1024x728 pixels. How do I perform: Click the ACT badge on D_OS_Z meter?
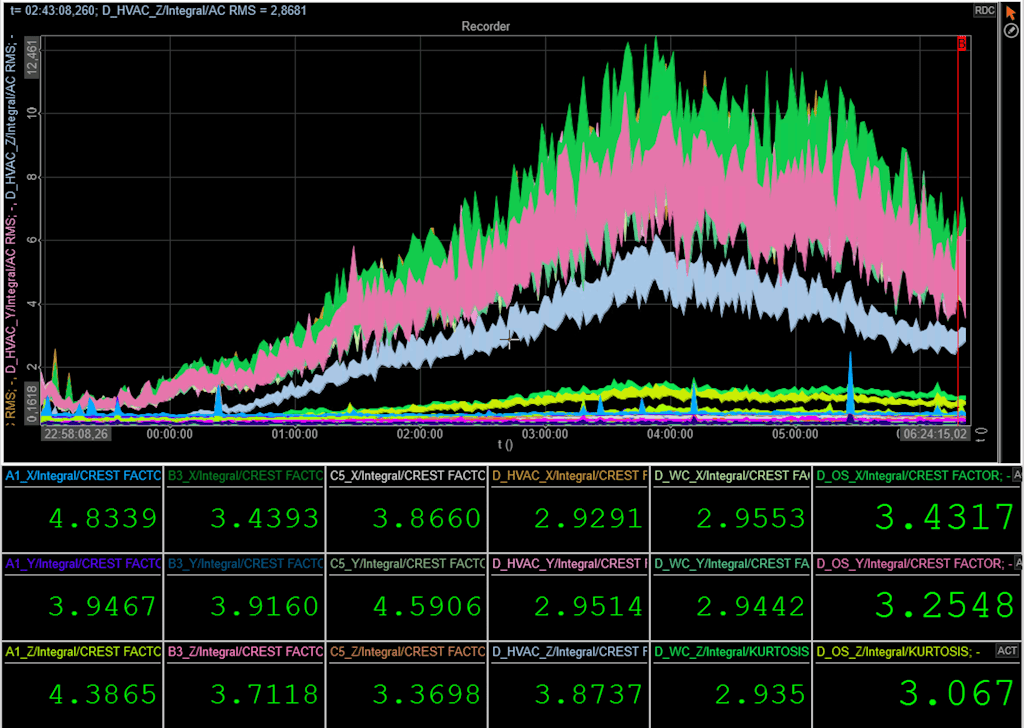(x=1006, y=650)
